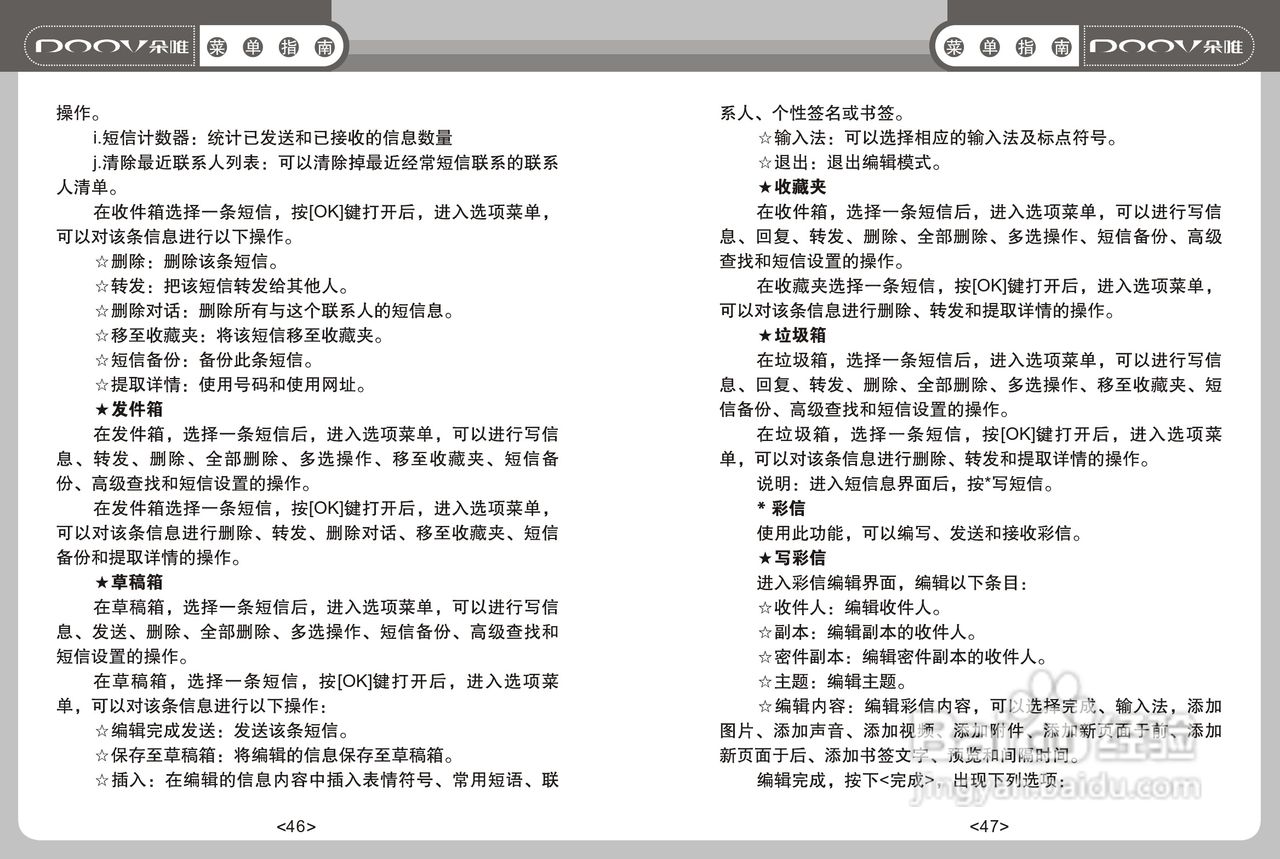Click the line ☆编辑内容：编辑彩信内容

pos(990,706)
